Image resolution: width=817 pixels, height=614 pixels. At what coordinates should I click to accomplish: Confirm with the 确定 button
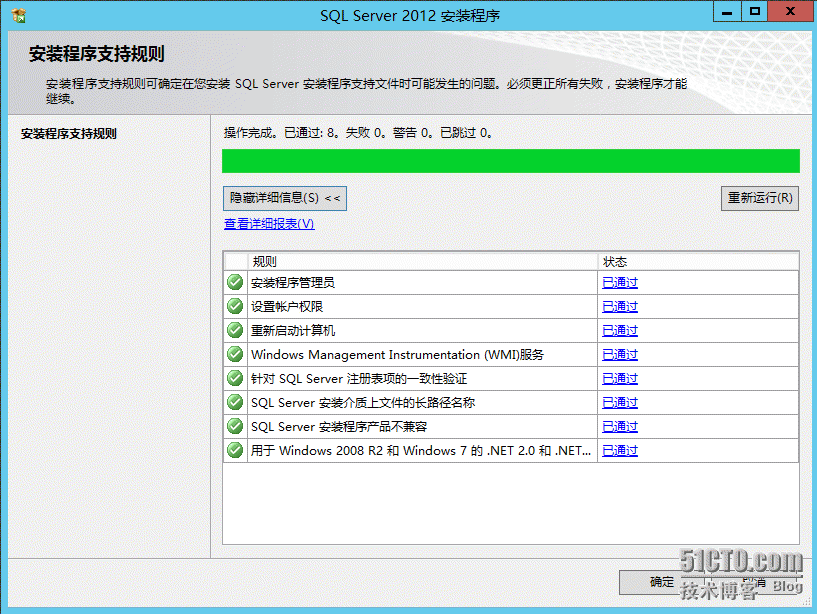click(661, 582)
